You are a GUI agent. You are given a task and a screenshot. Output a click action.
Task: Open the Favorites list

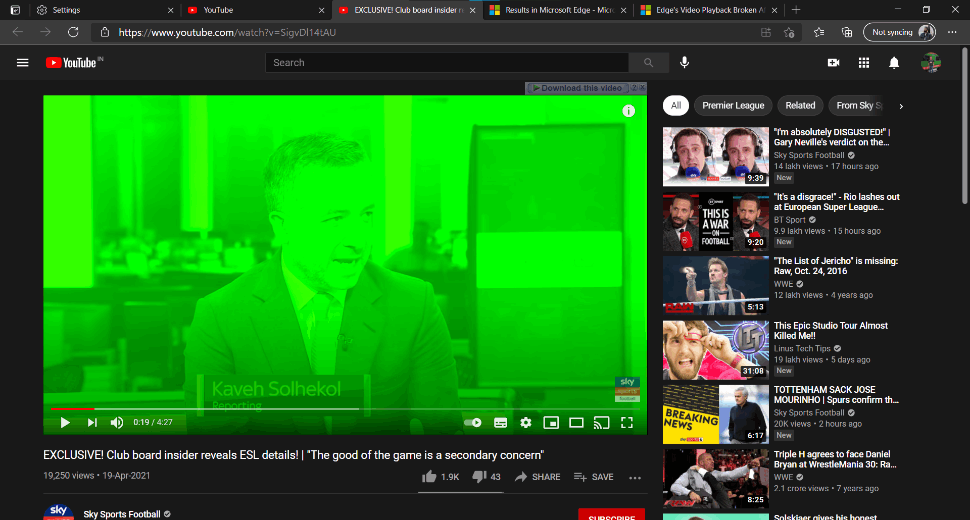pos(819,32)
